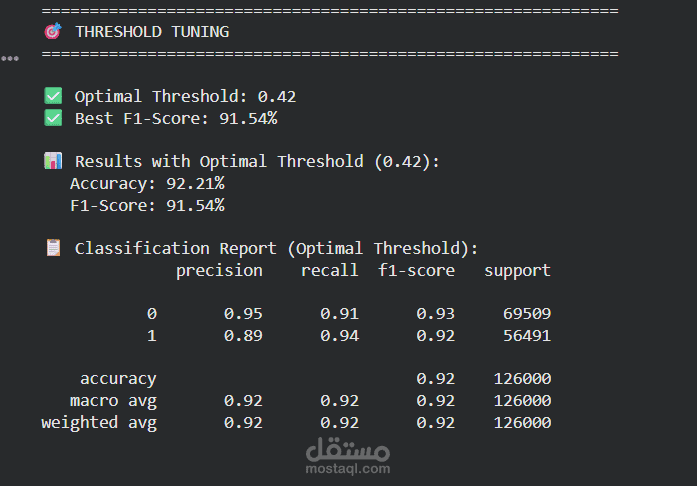The width and height of the screenshot is (697, 486).
Task: Click support value 56491
Action: click(527, 335)
